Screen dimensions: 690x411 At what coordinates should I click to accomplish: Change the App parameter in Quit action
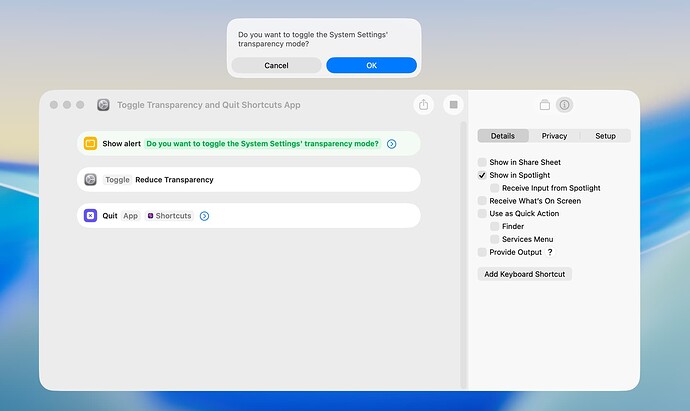[x=130, y=216]
